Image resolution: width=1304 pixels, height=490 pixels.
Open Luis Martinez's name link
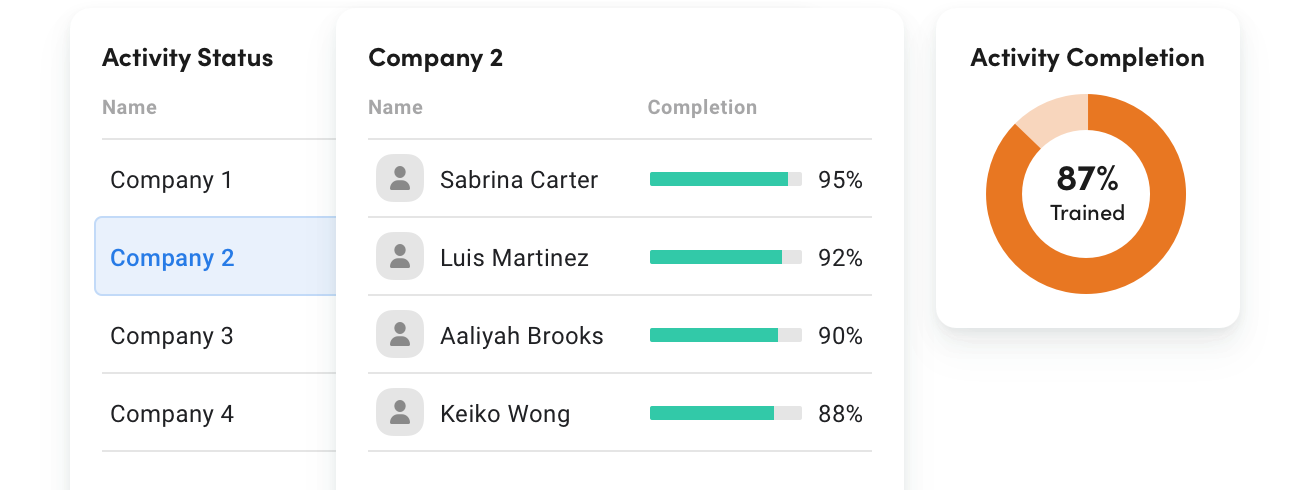coord(514,258)
